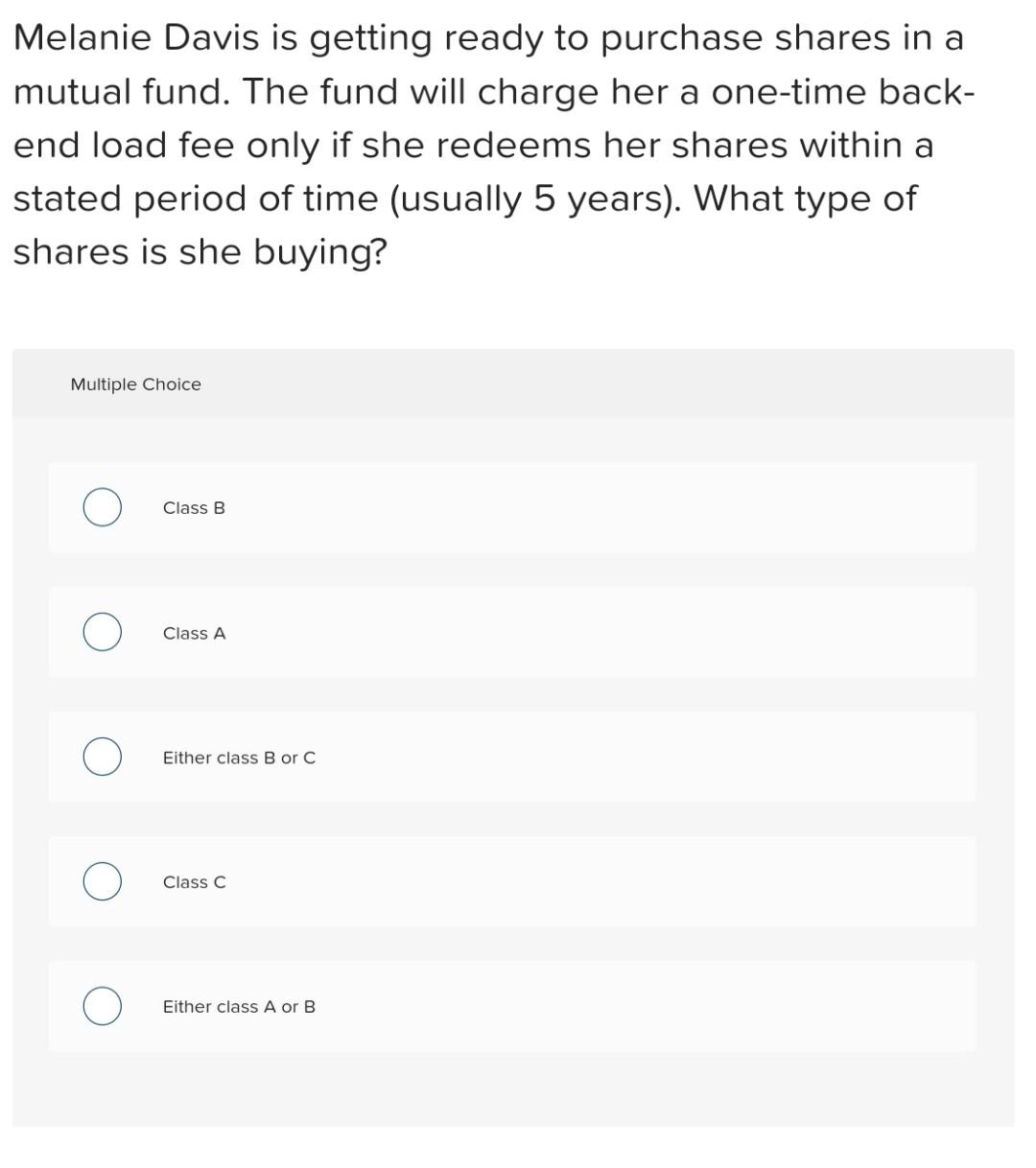
Task: Click the Class A answer label
Action: tap(193, 633)
